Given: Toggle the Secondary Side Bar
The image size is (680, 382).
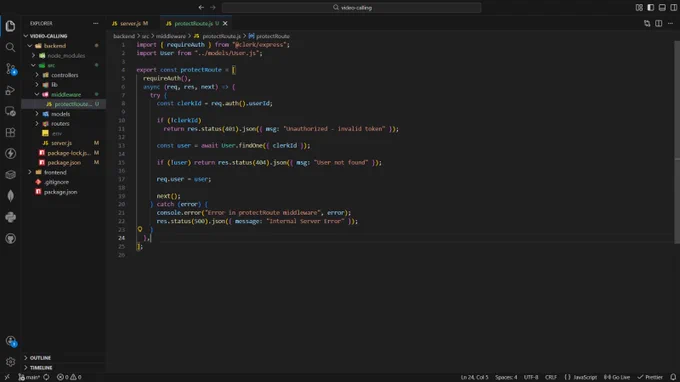Looking at the screenshot, I should point(674,7).
